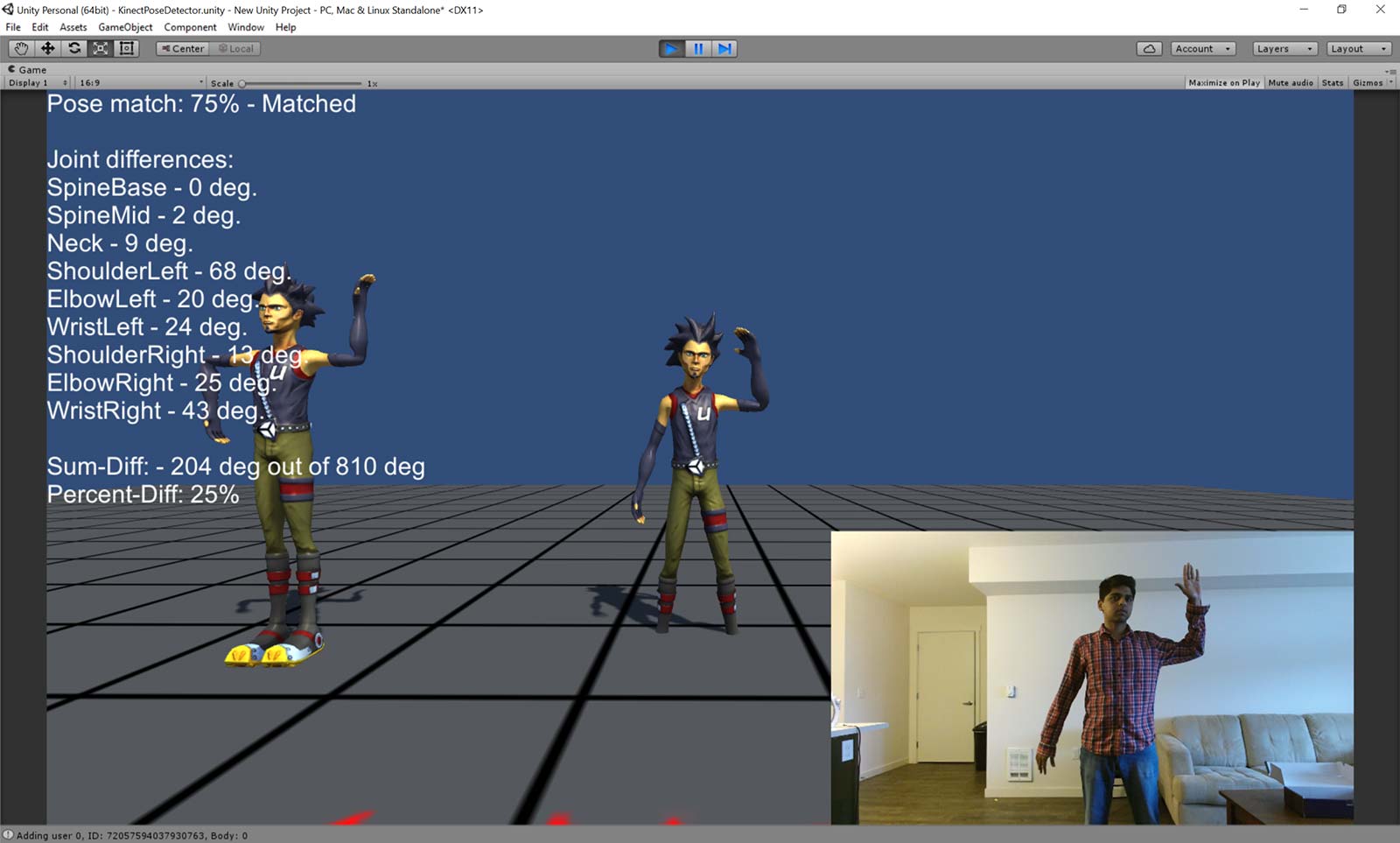1400x843 pixels.
Task: Open the Component menu
Action: pyautogui.click(x=190, y=27)
